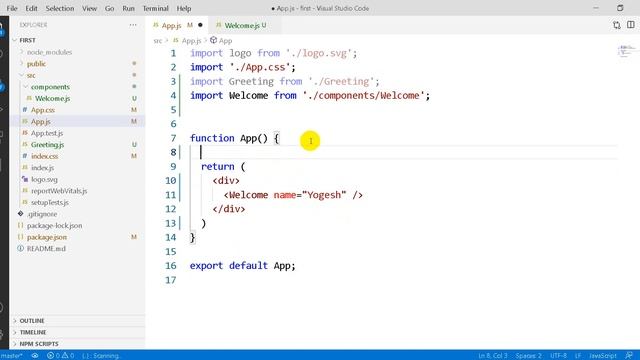
Task: Click the 'return (' code line
Action: (x=223, y=167)
